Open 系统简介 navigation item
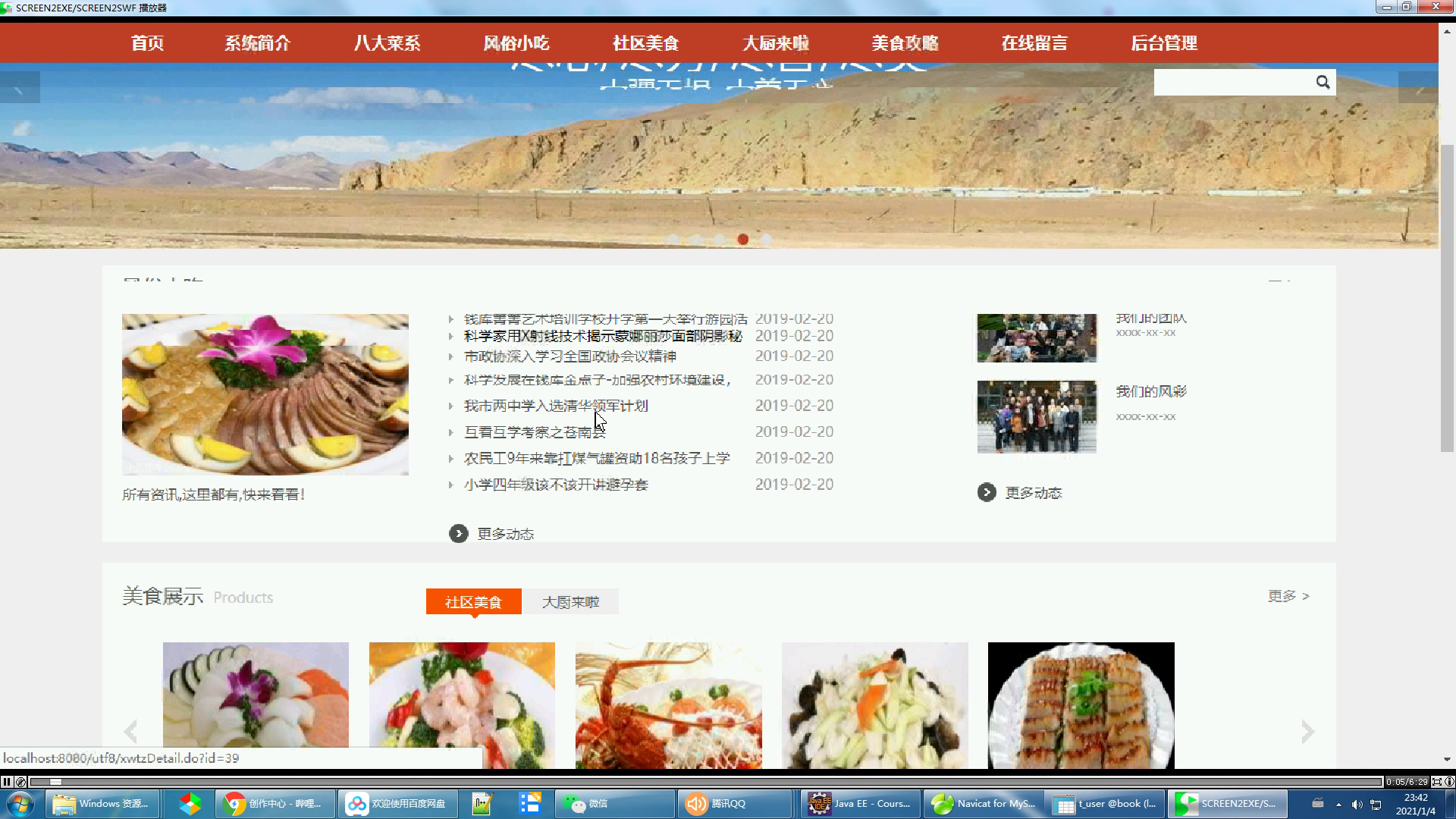The height and width of the screenshot is (819, 1456). [257, 43]
